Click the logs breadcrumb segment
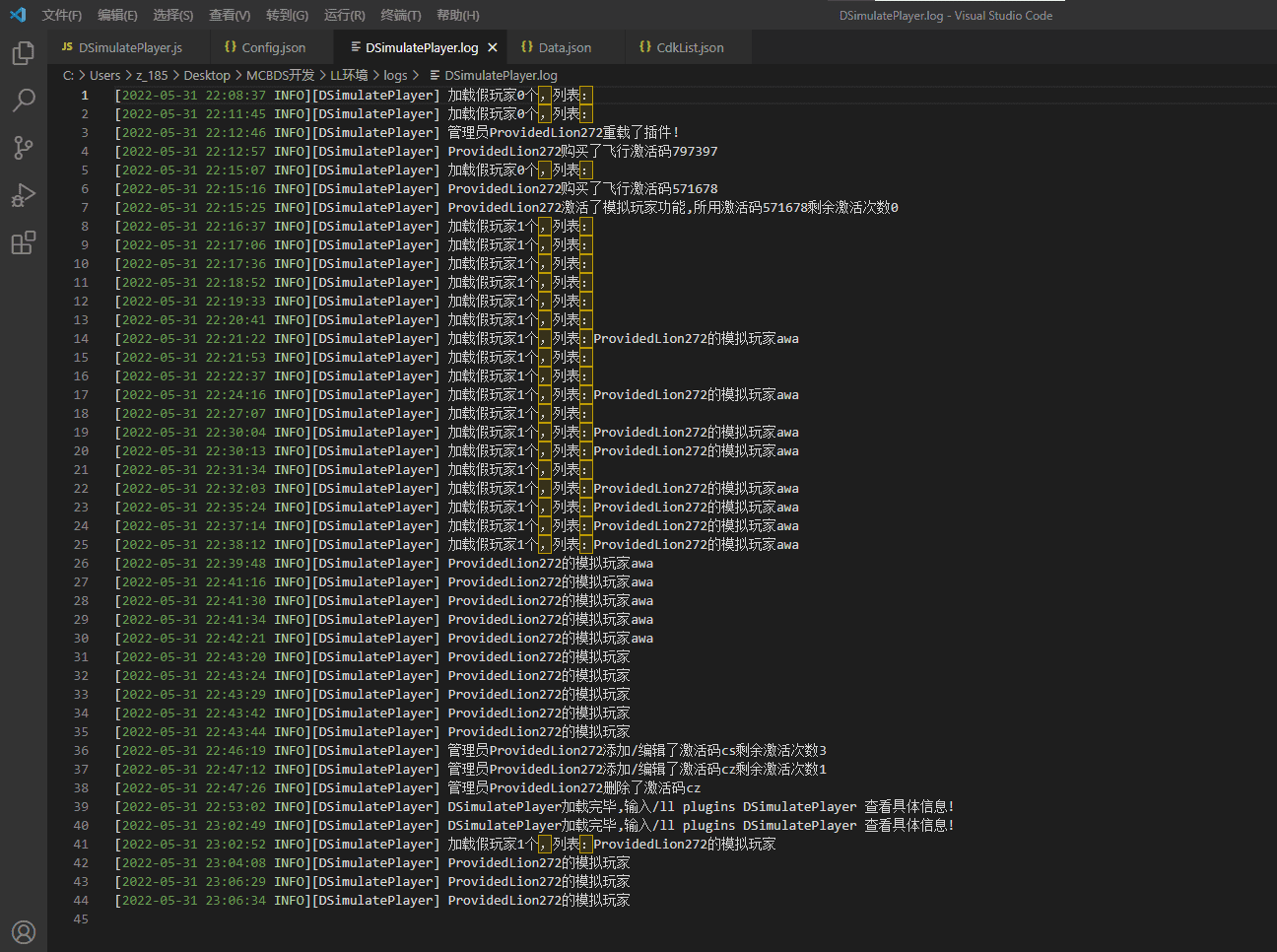 coord(395,75)
